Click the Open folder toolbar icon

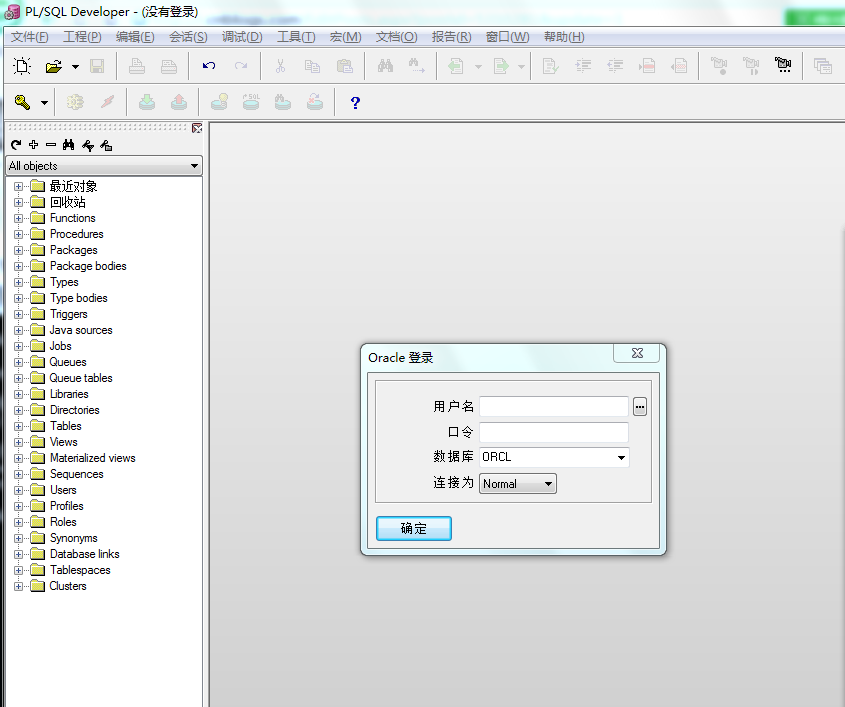click(x=53, y=66)
